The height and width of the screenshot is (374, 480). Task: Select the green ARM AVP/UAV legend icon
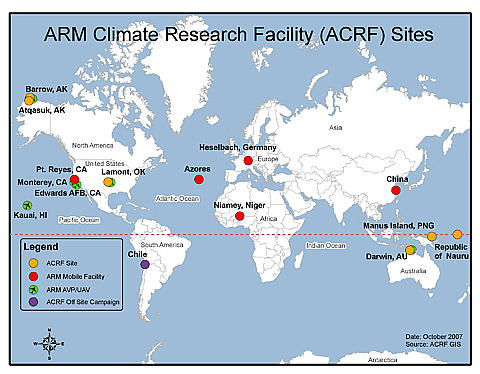point(33,289)
